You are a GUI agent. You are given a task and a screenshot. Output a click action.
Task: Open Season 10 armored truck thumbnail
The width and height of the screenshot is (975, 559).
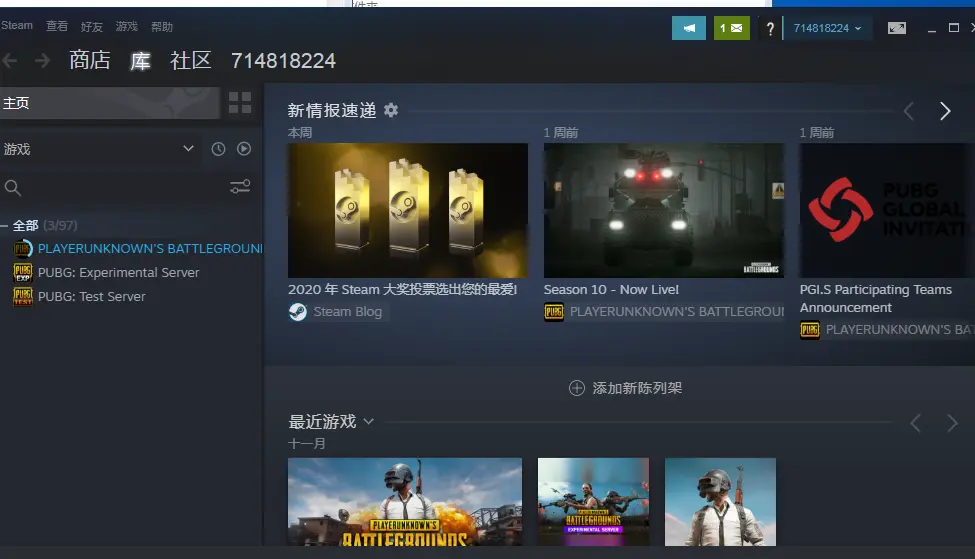[663, 210]
